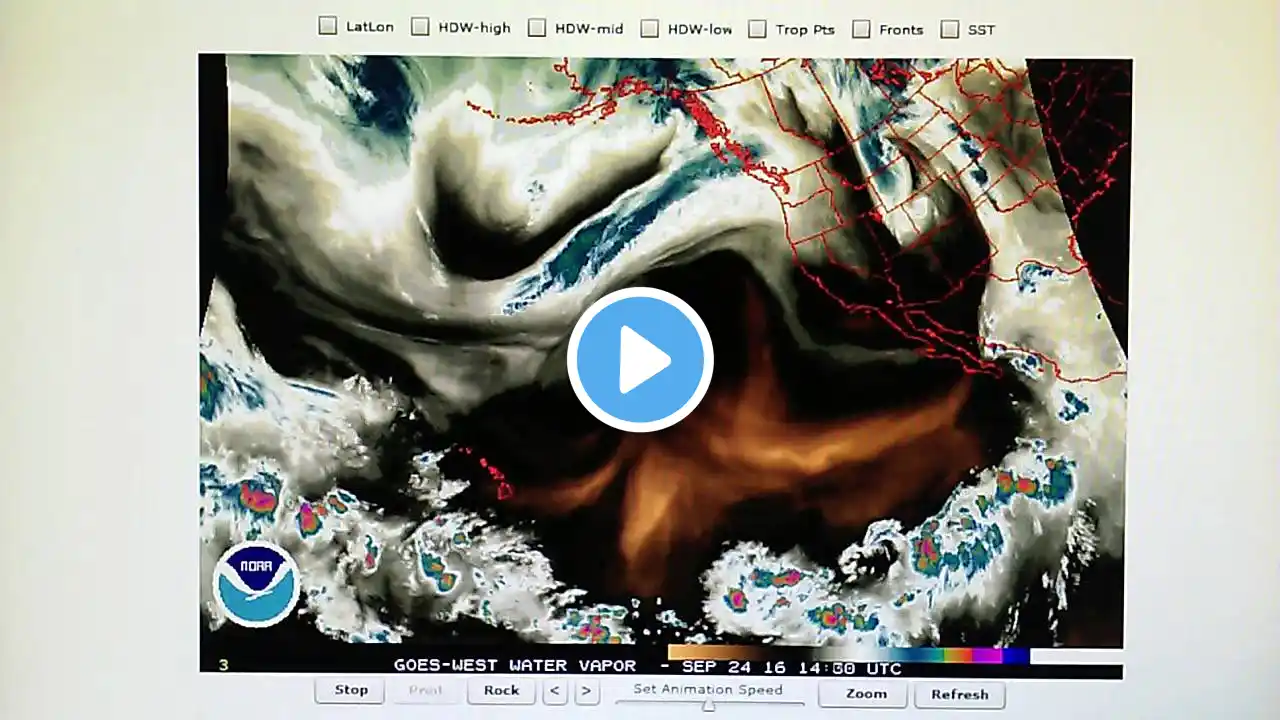Advance one frame with > button
1280x720 pixels.
[x=587, y=691]
